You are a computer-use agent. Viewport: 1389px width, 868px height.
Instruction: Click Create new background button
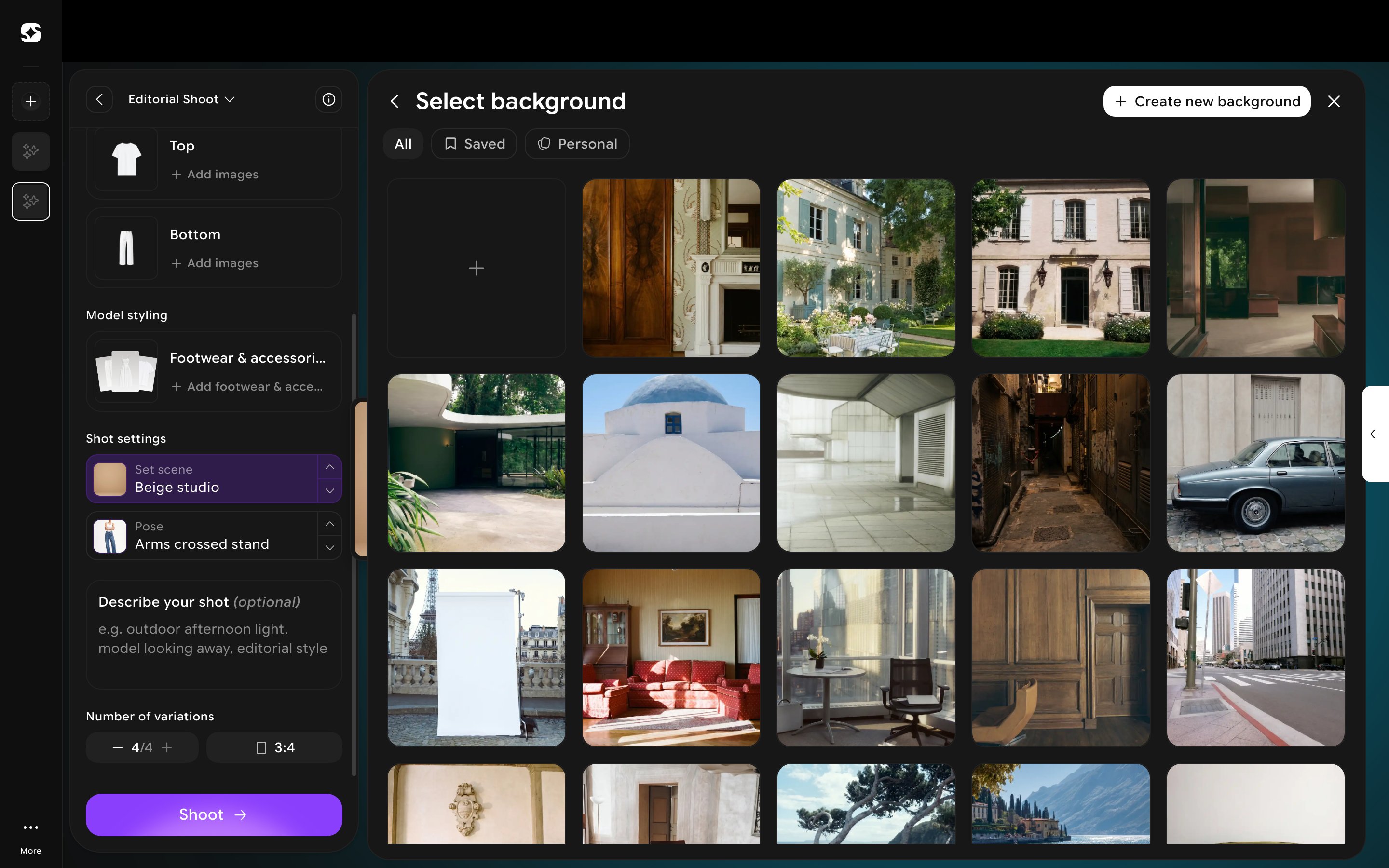point(1207,102)
